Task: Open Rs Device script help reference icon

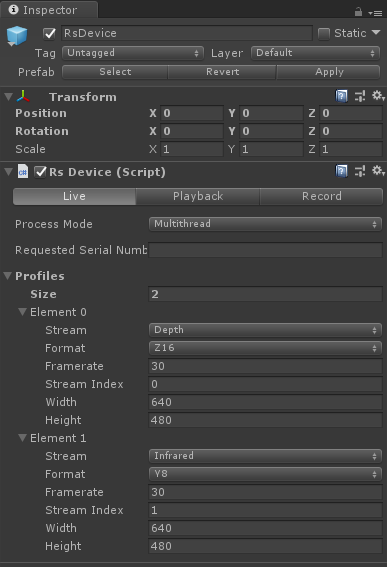Action: click(x=341, y=171)
